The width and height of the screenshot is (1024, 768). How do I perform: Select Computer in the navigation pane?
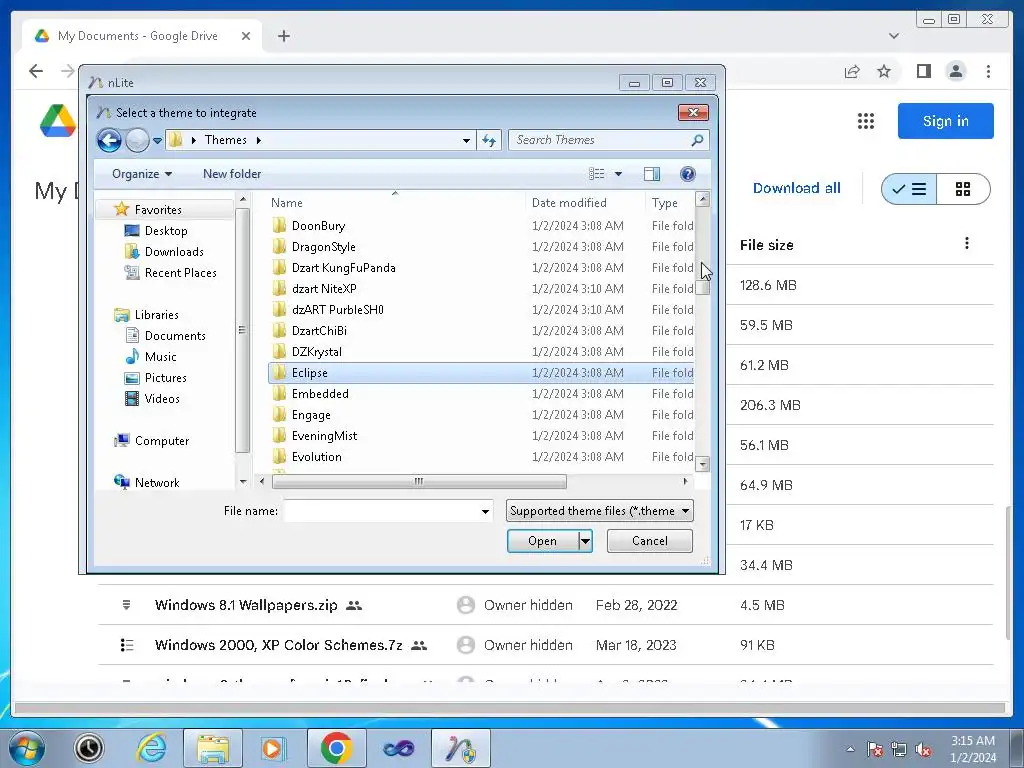(x=161, y=441)
